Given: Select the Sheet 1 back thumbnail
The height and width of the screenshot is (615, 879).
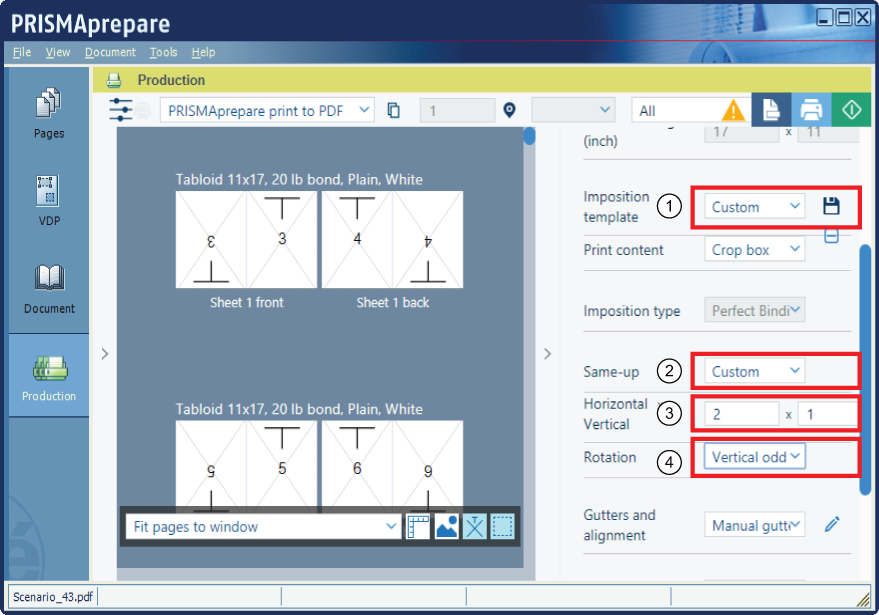Looking at the screenshot, I should pyautogui.click(x=392, y=239).
